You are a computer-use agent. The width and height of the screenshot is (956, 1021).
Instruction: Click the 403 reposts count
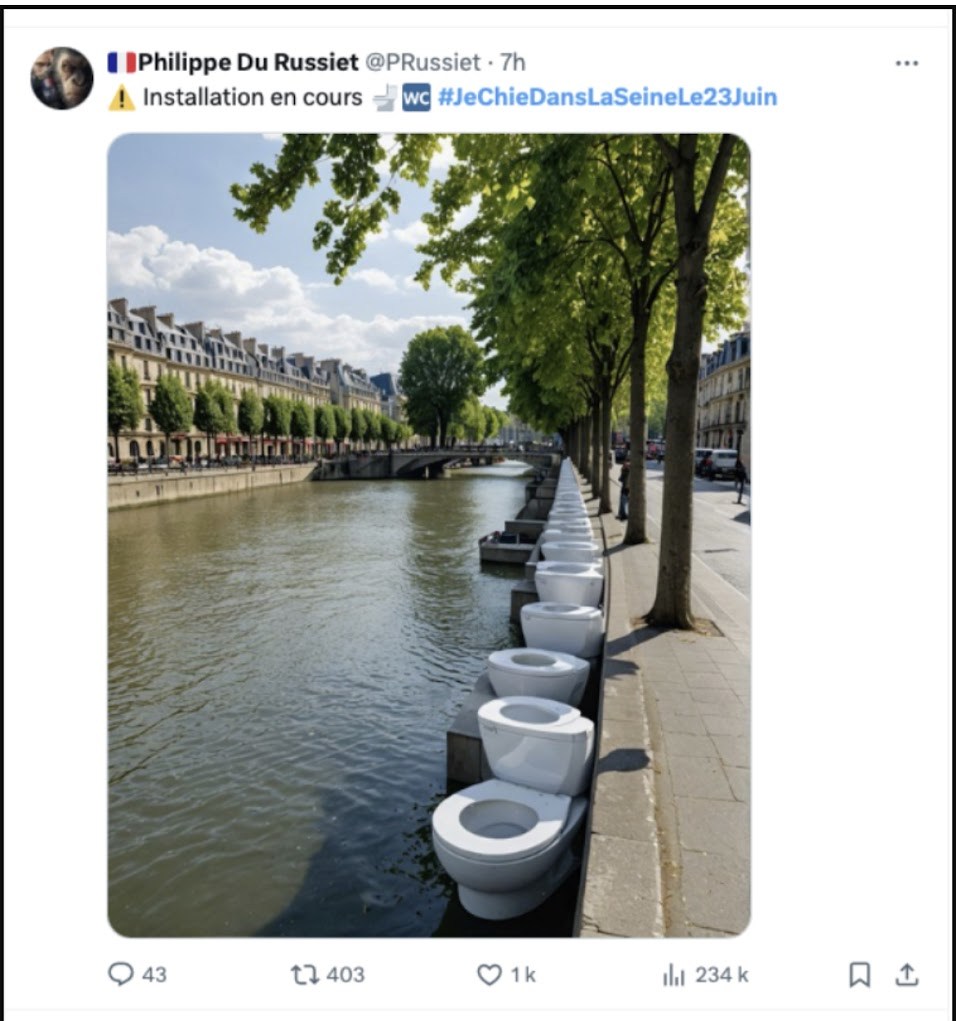(x=345, y=975)
